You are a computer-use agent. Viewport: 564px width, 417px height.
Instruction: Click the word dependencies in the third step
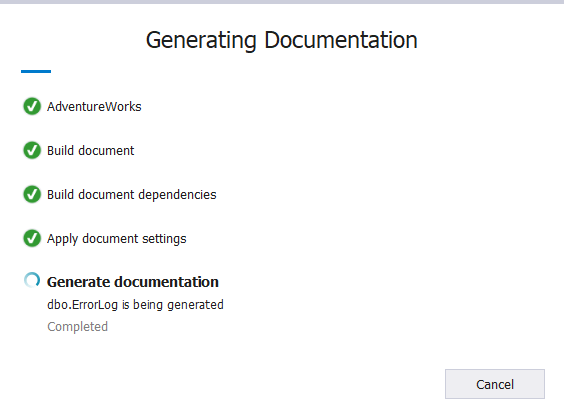[x=177, y=195]
